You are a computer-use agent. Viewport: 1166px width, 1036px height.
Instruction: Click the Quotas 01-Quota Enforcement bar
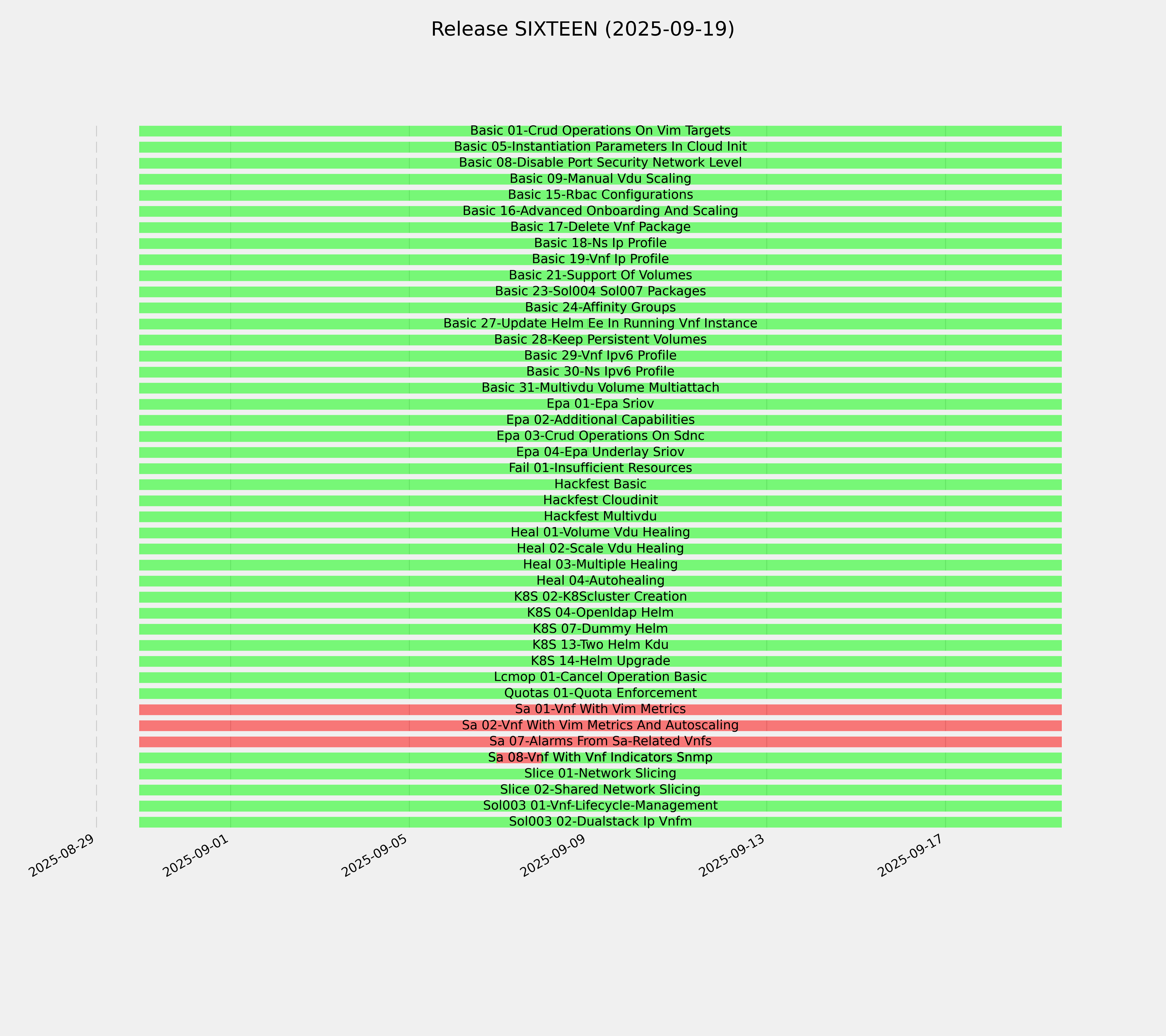pyautogui.click(x=600, y=693)
